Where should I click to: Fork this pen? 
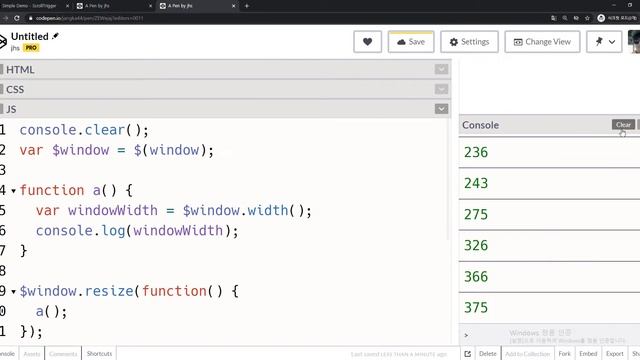564,353
